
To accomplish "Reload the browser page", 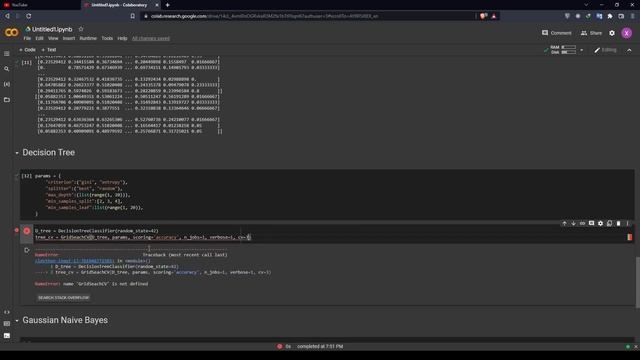I will [29, 16].
